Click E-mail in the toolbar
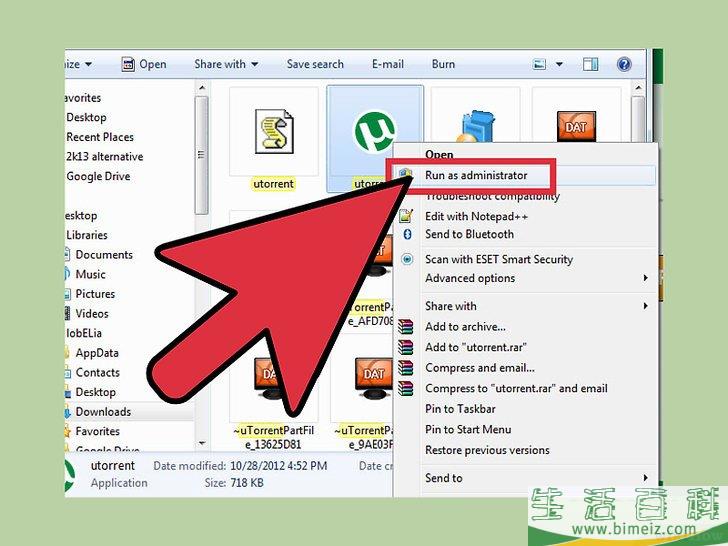This screenshot has height=546, width=728. click(x=388, y=64)
